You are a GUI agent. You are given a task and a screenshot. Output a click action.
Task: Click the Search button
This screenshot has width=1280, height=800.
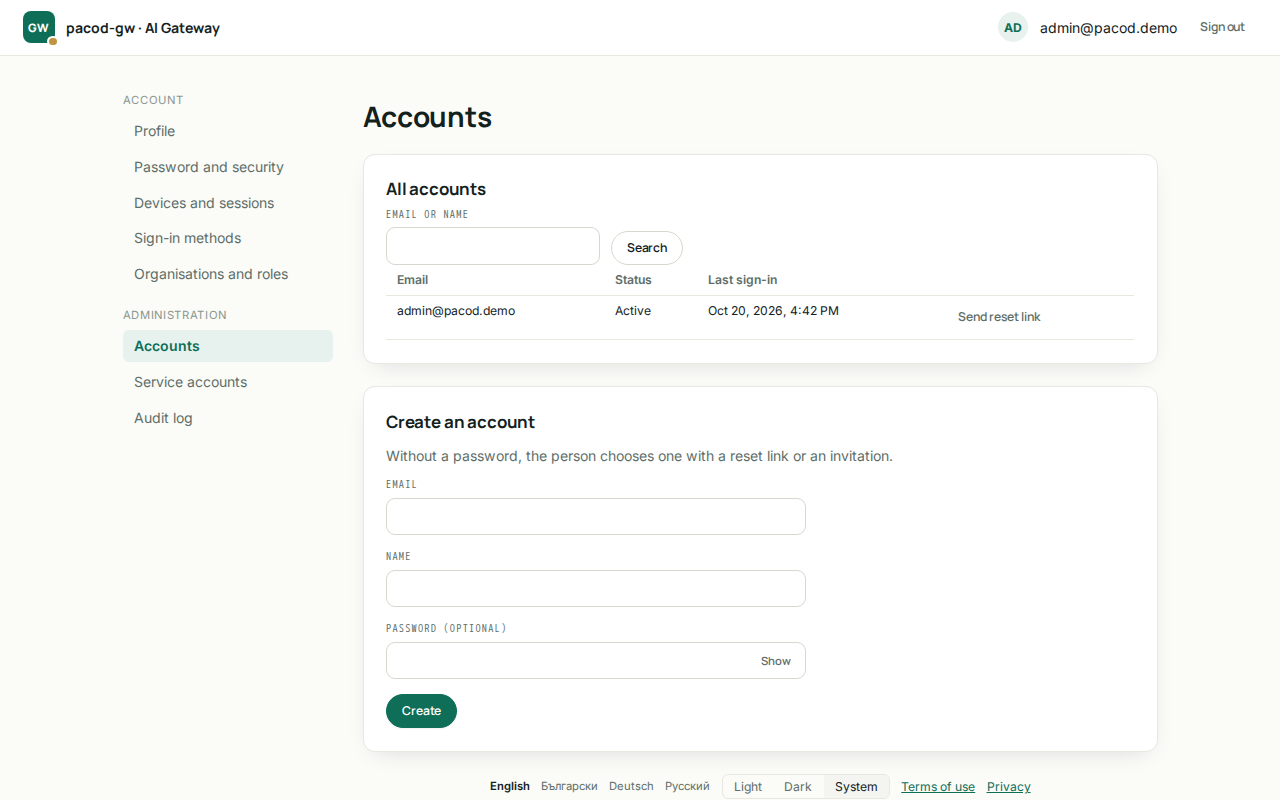647,248
